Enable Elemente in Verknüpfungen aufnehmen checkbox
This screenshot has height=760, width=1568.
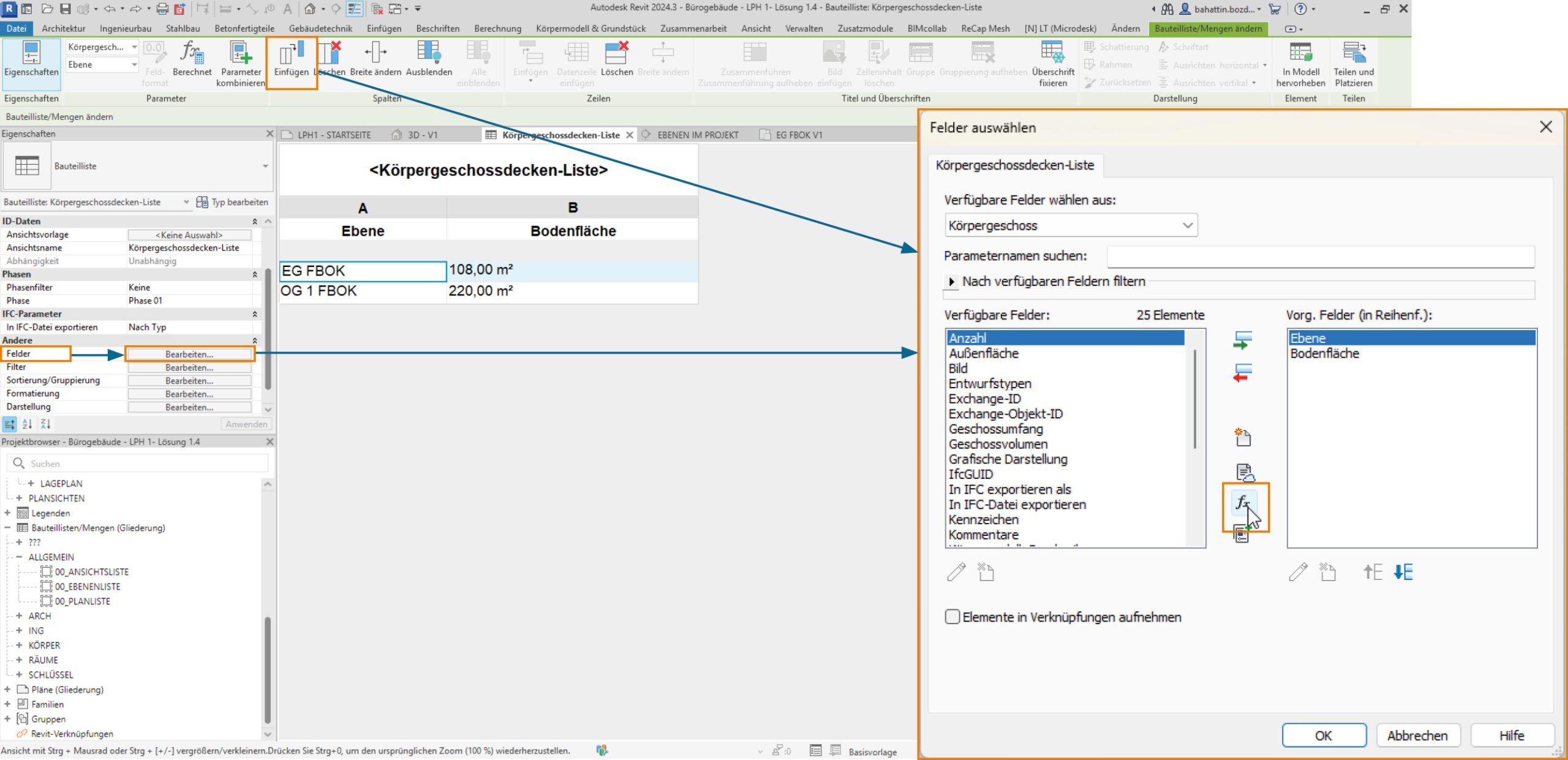[x=952, y=617]
